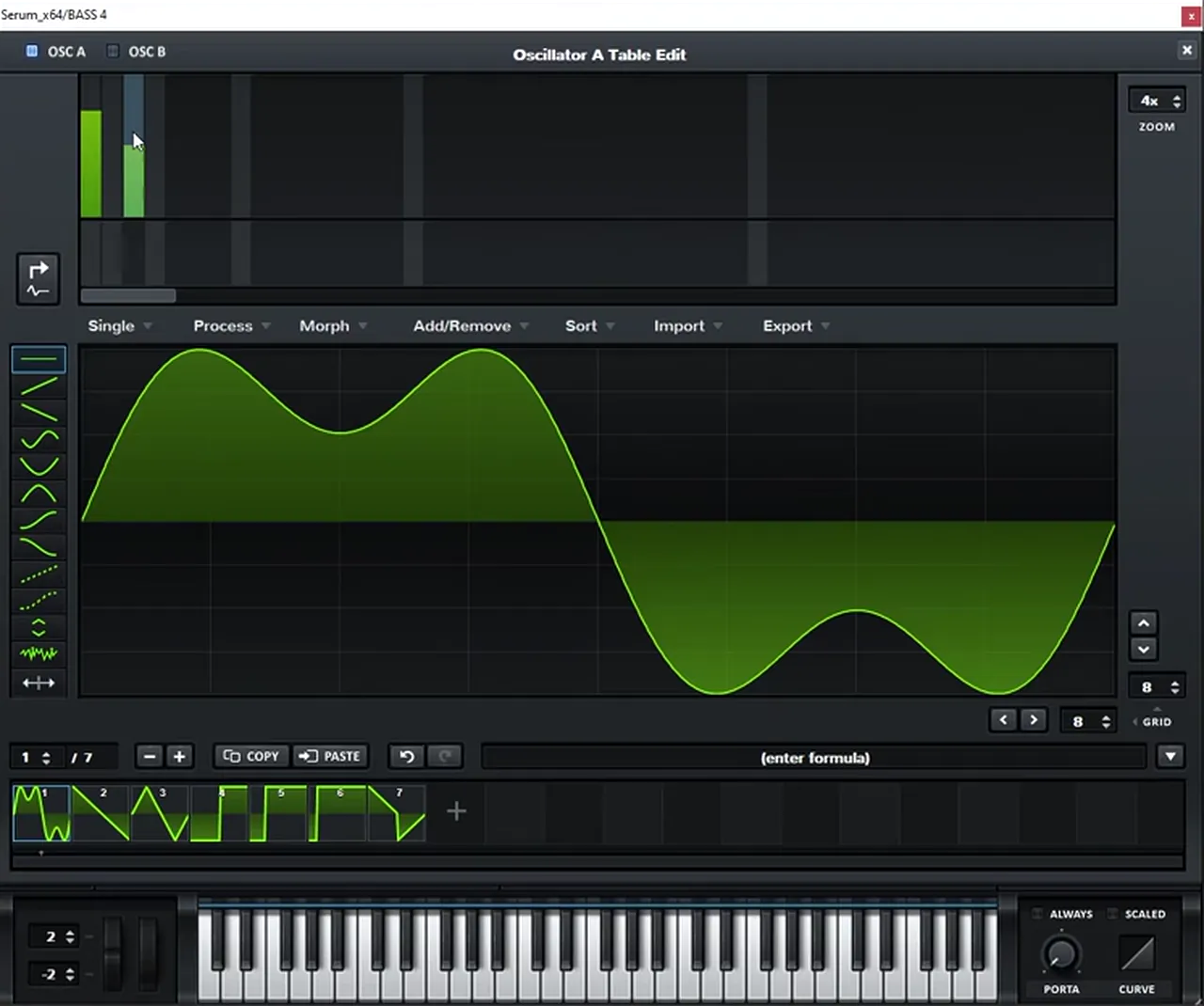Viewport: 1204px width, 1006px height.
Task: Remove the current frame with minus button
Action: (x=150, y=756)
